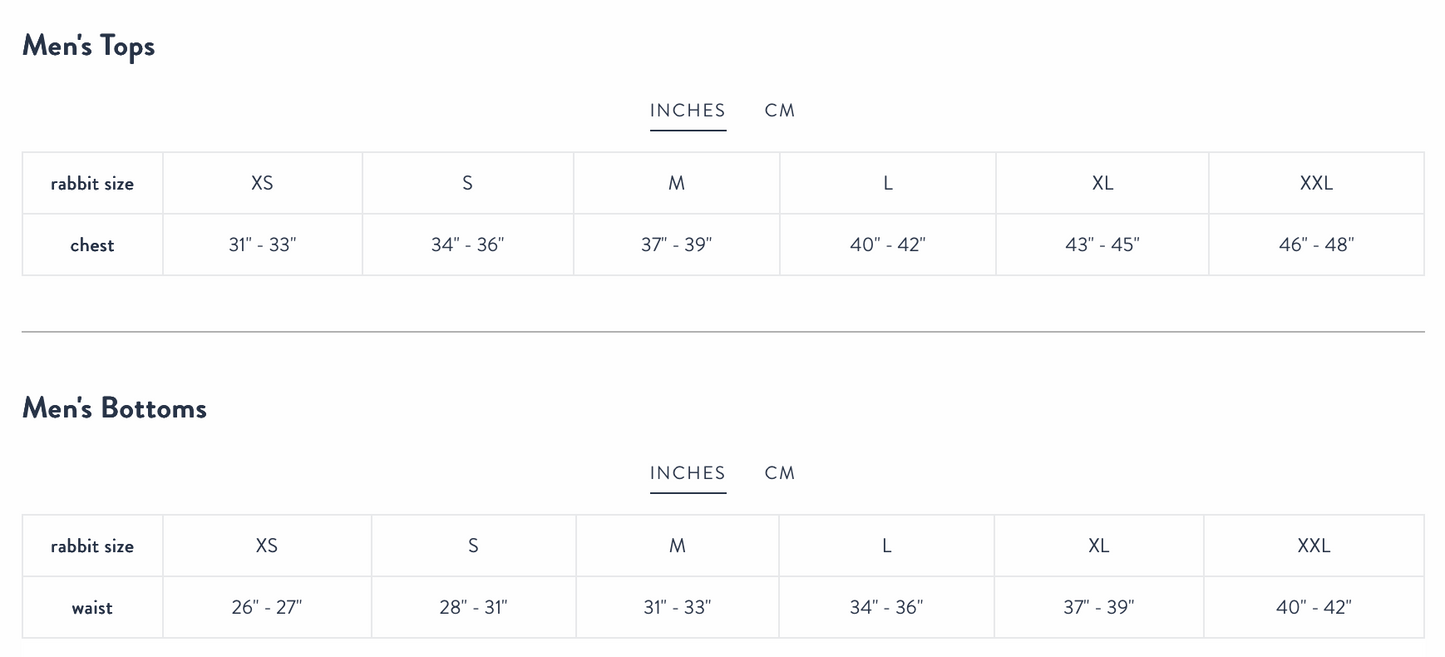Click XS size header in Men's Tops table
This screenshot has width=1445, height=657.
click(x=262, y=184)
